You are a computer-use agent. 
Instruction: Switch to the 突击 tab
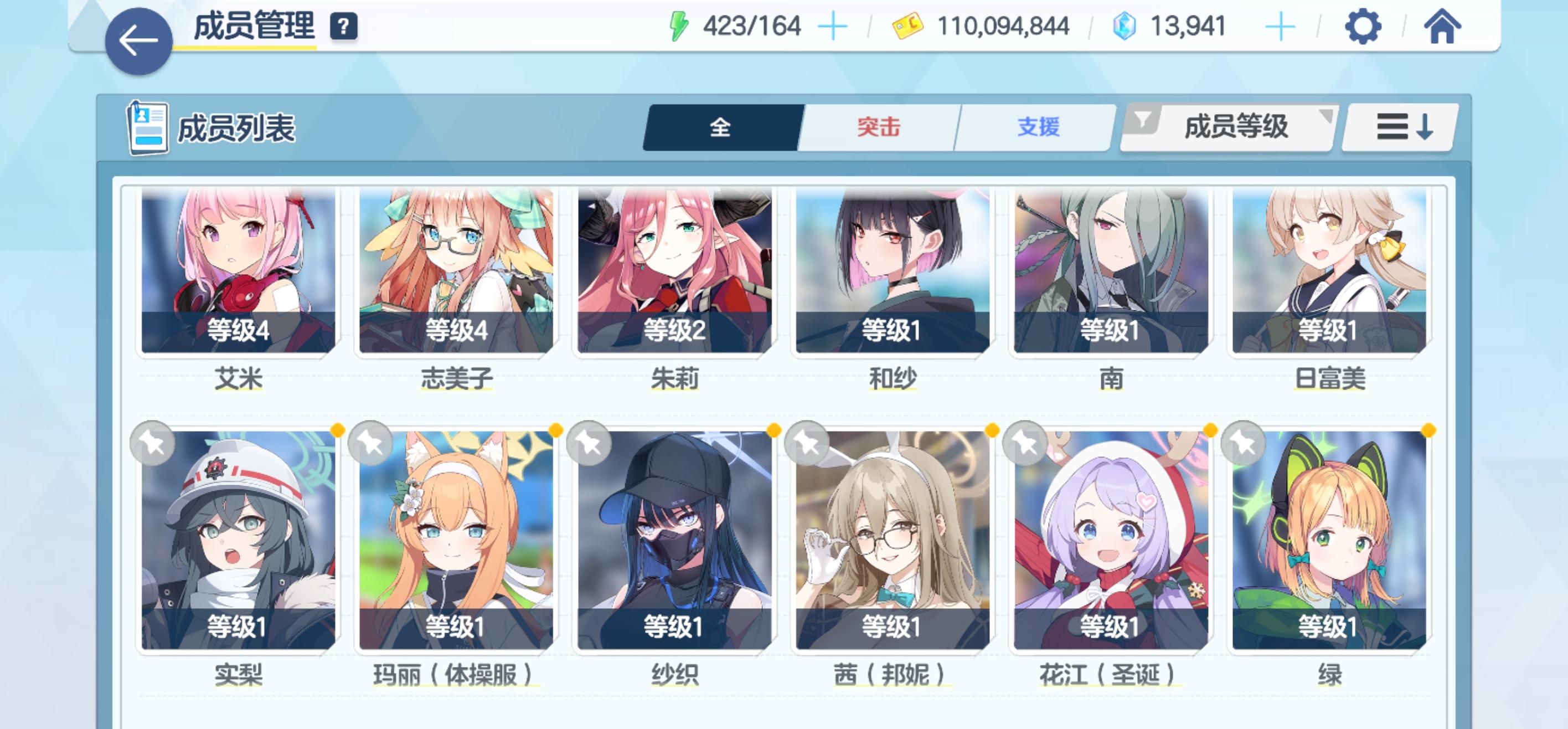878,127
